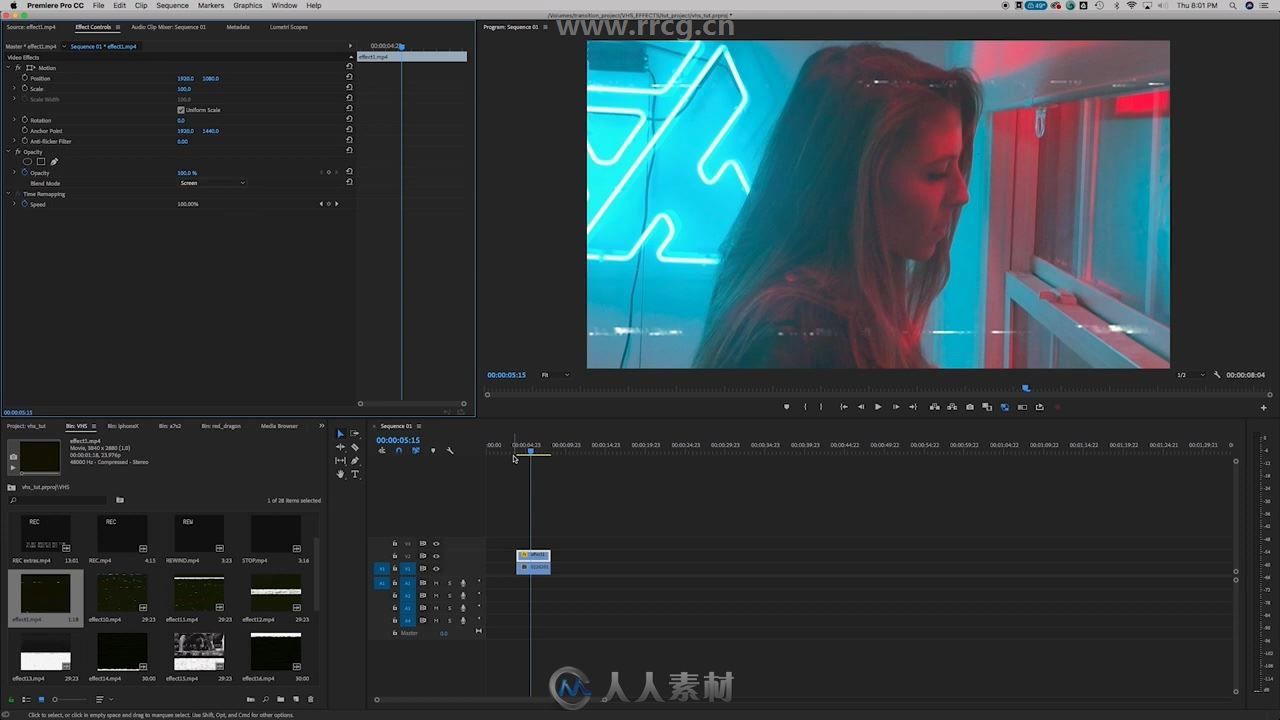This screenshot has height=720, width=1280.
Task: Open the Graphics menu
Action: [x=248, y=5]
